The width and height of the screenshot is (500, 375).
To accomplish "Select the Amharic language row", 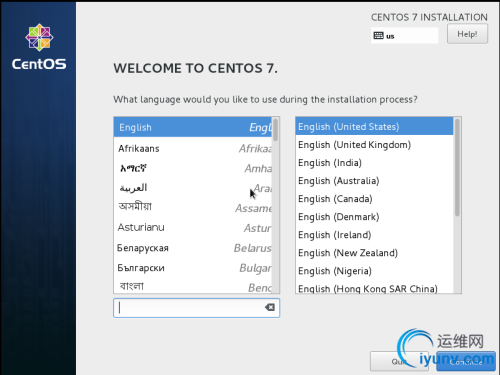I will point(193,168).
